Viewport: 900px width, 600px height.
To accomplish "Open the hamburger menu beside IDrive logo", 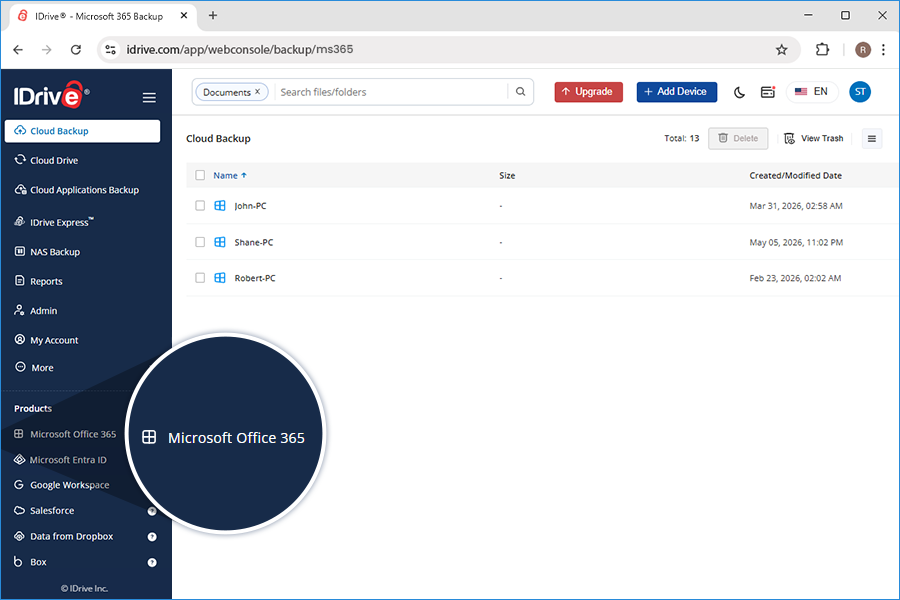I will click(x=149, y=98).
